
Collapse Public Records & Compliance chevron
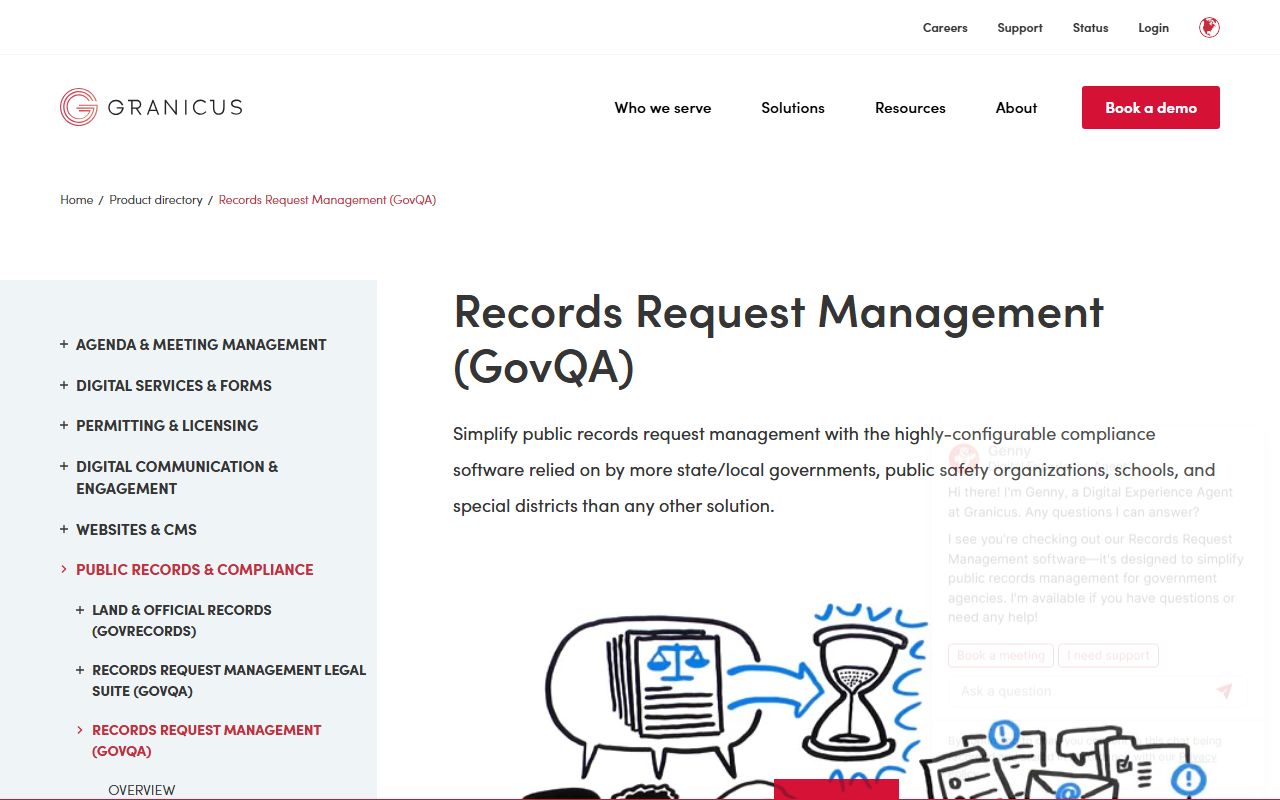coord(64,569)
